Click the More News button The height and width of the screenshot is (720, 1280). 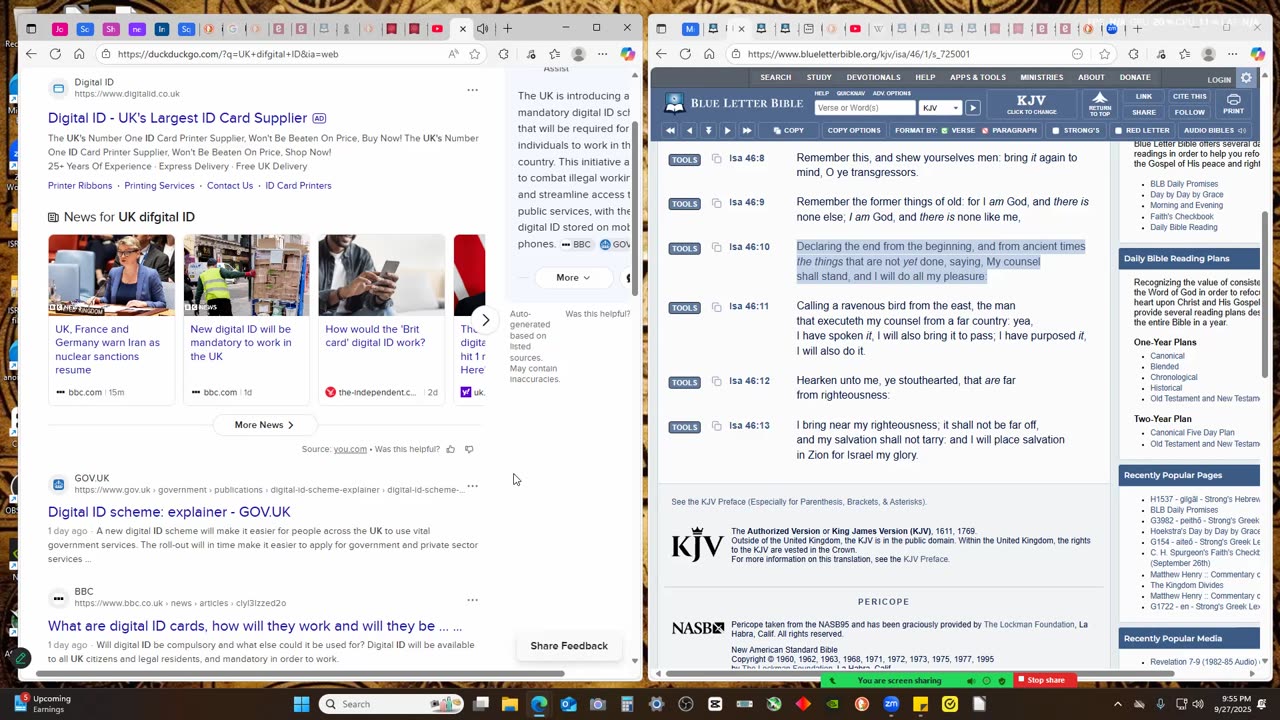click(264, 425)
